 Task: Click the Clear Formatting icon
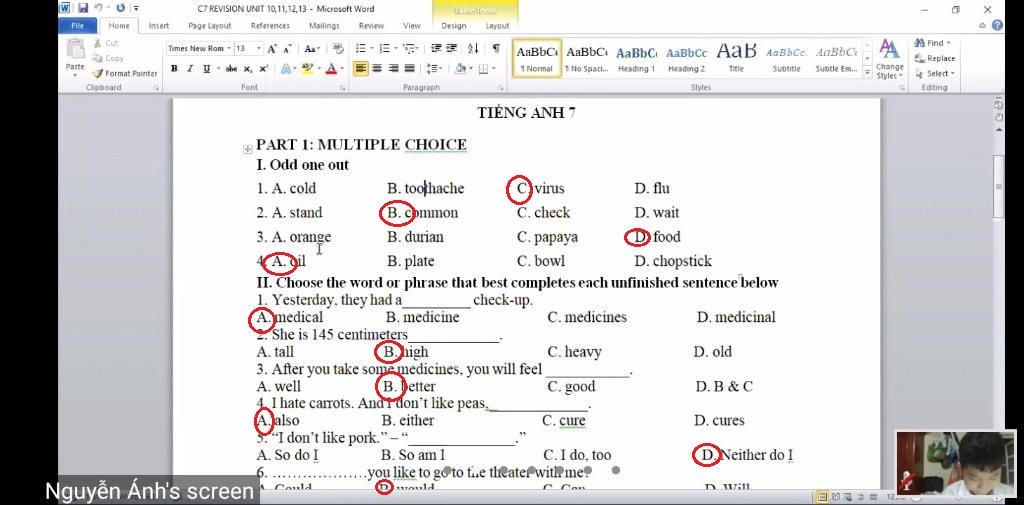tap(338, 48)
